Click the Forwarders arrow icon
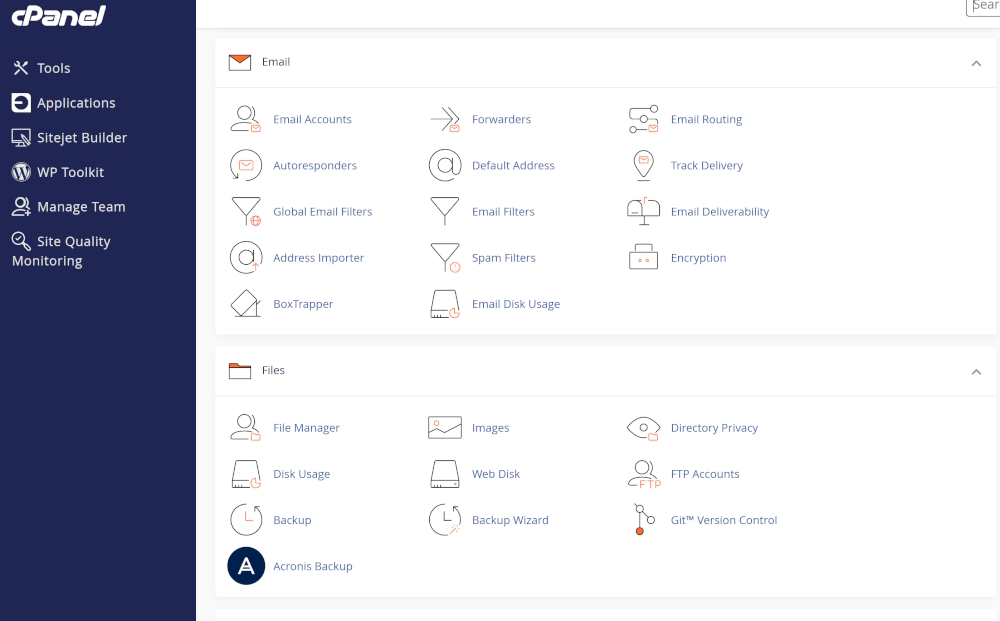Screen dimensions: 1000x621 coord(444,119)
